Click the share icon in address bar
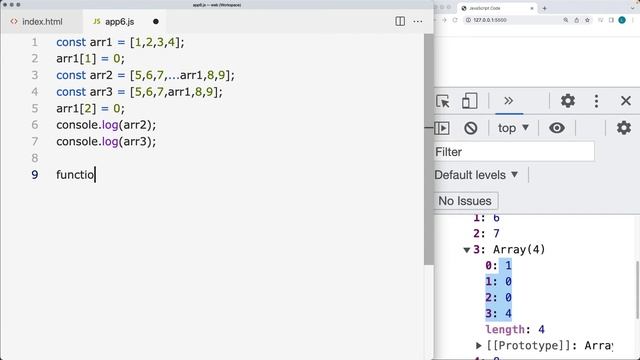 pyautogui.click(x=576, y=20)
